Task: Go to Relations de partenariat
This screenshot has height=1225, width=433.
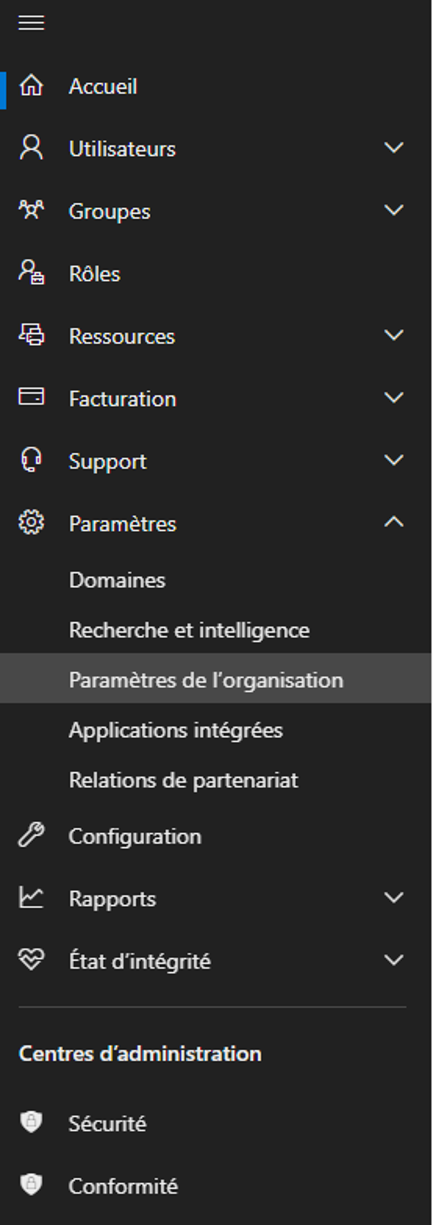Action: tap(183, 780)
